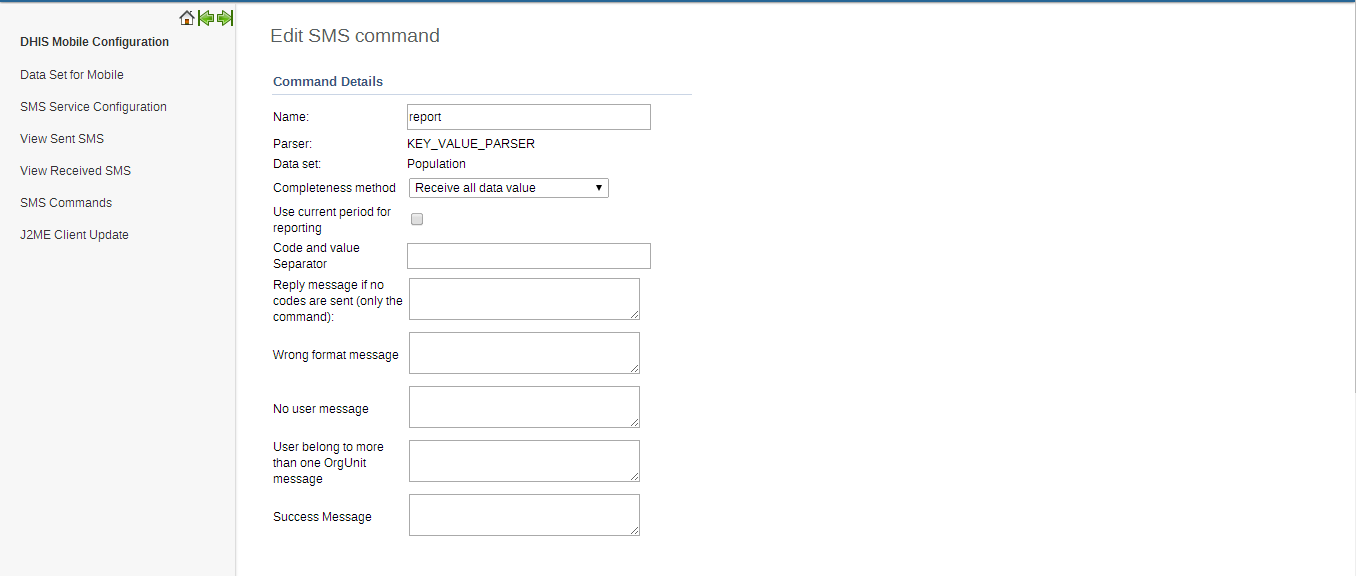Screen dimensions: 1356x576
Task: Click the green right arrow expand-menu icon
Action: pyautogui.click(x=225, y=18)
